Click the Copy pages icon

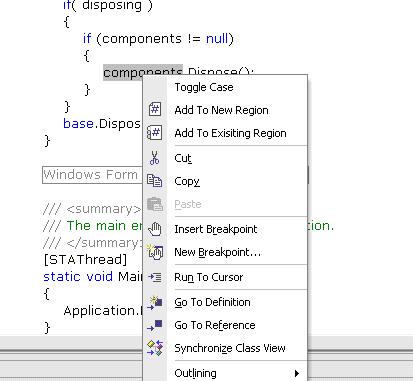coord(154,181)
